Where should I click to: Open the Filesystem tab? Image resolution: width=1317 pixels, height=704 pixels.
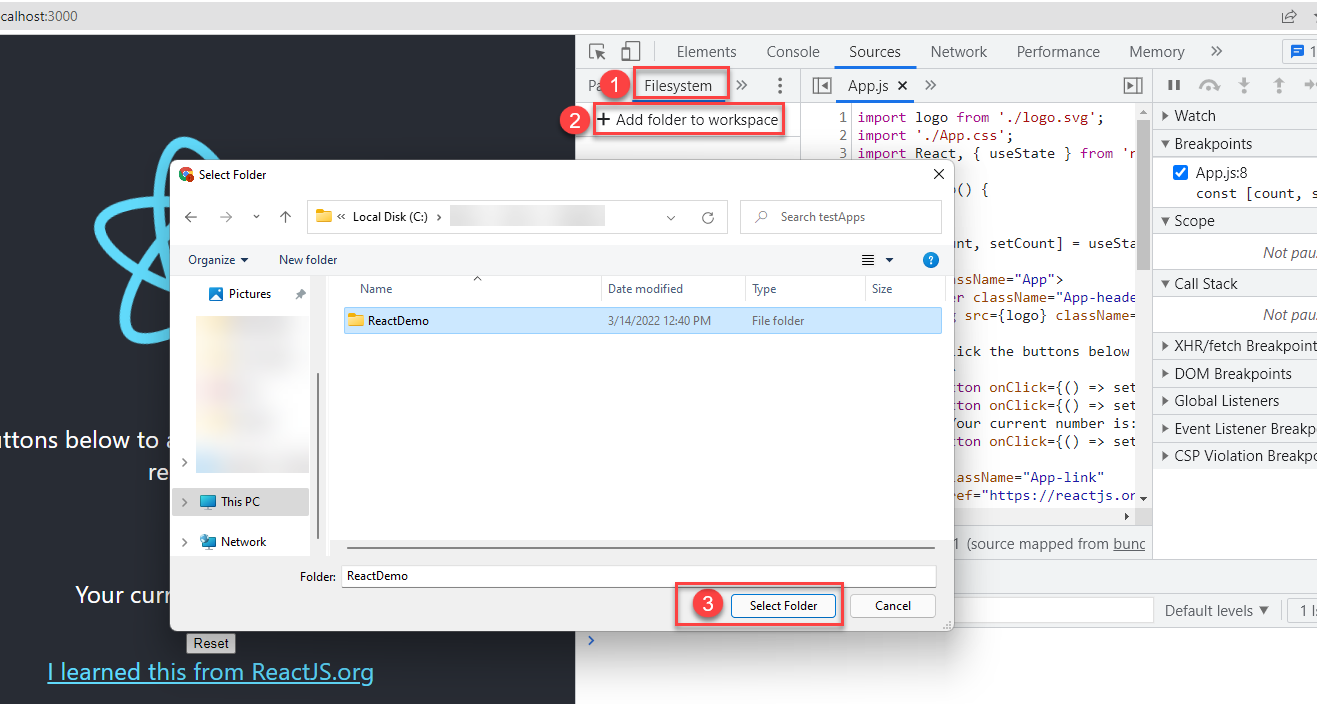(678, 86)
